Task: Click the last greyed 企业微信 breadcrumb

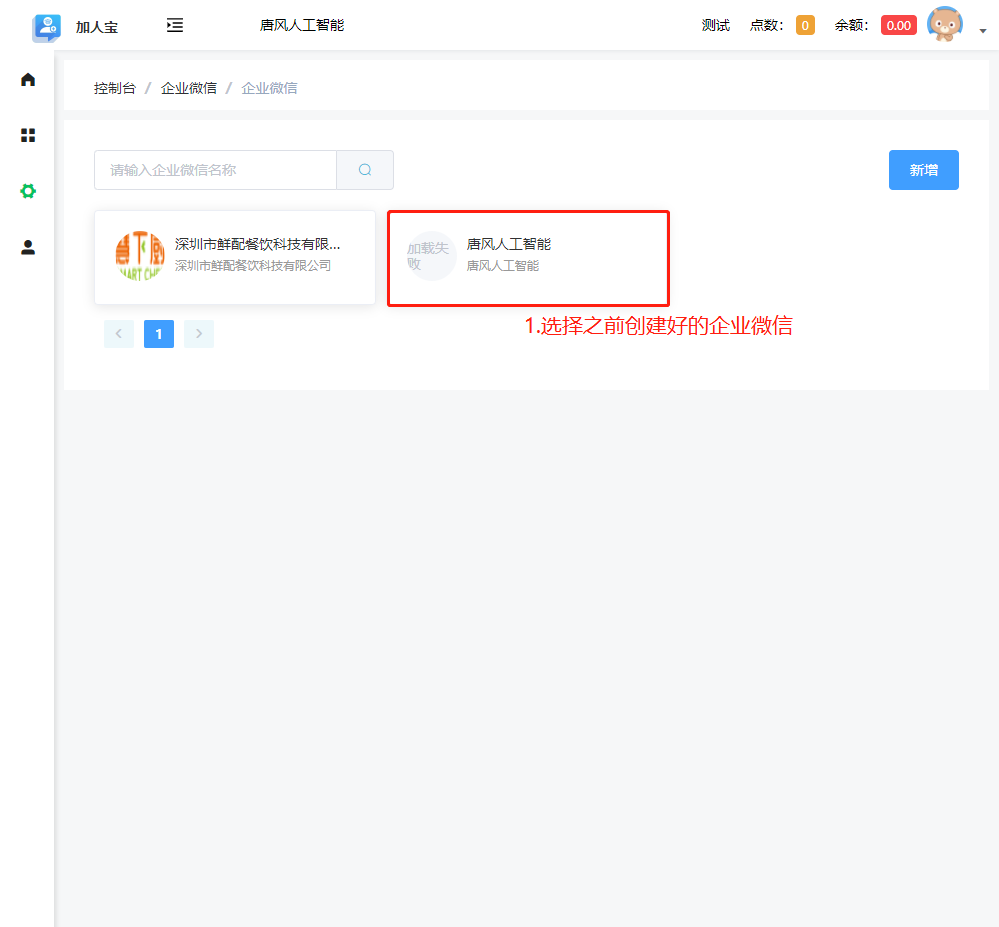Action: coord(269,88)
